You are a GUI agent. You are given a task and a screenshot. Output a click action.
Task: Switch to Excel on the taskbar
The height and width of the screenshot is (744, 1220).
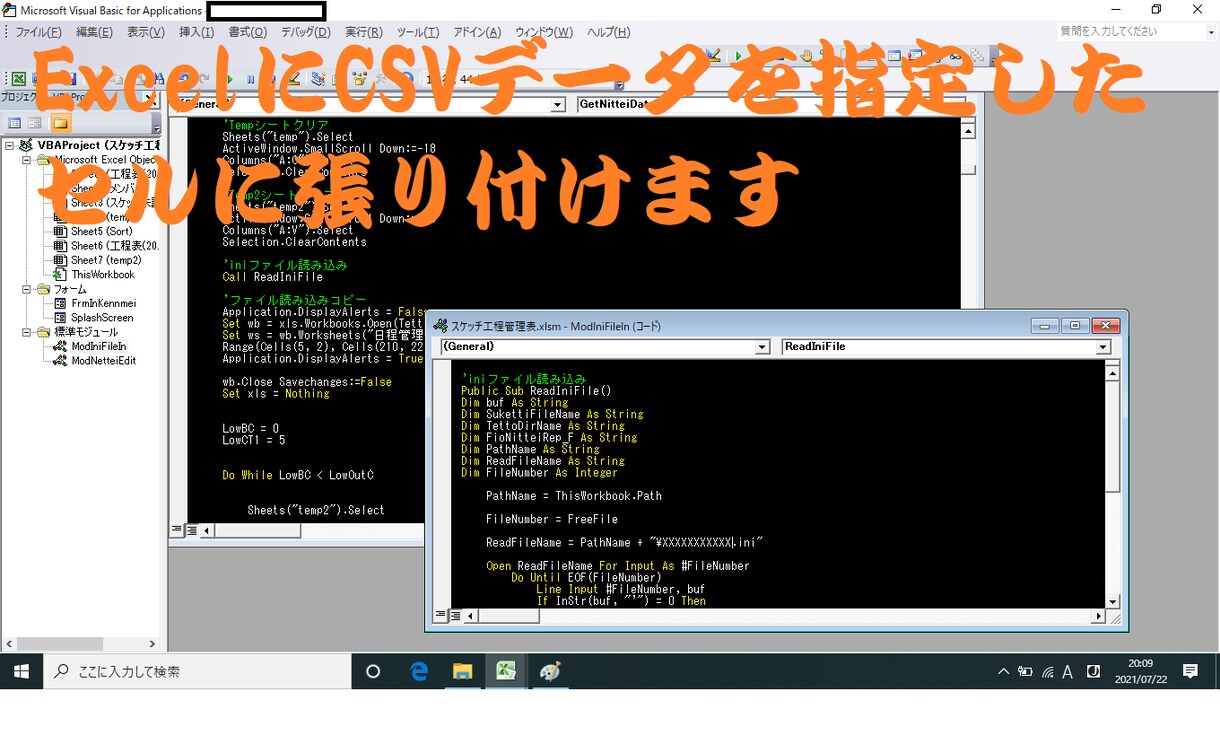coord(506,671)
